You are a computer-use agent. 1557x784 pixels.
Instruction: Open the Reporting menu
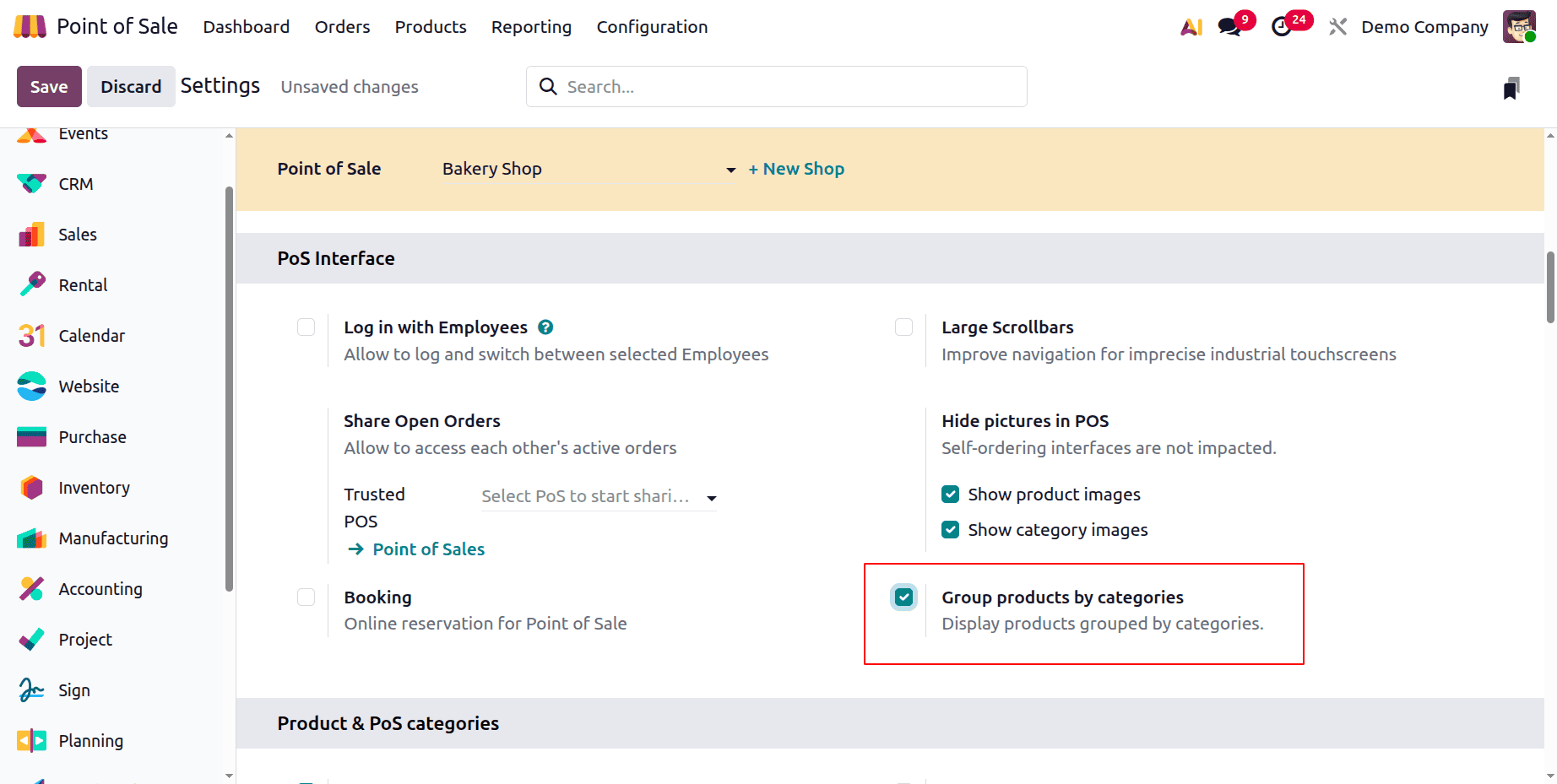tap(531, 26)
